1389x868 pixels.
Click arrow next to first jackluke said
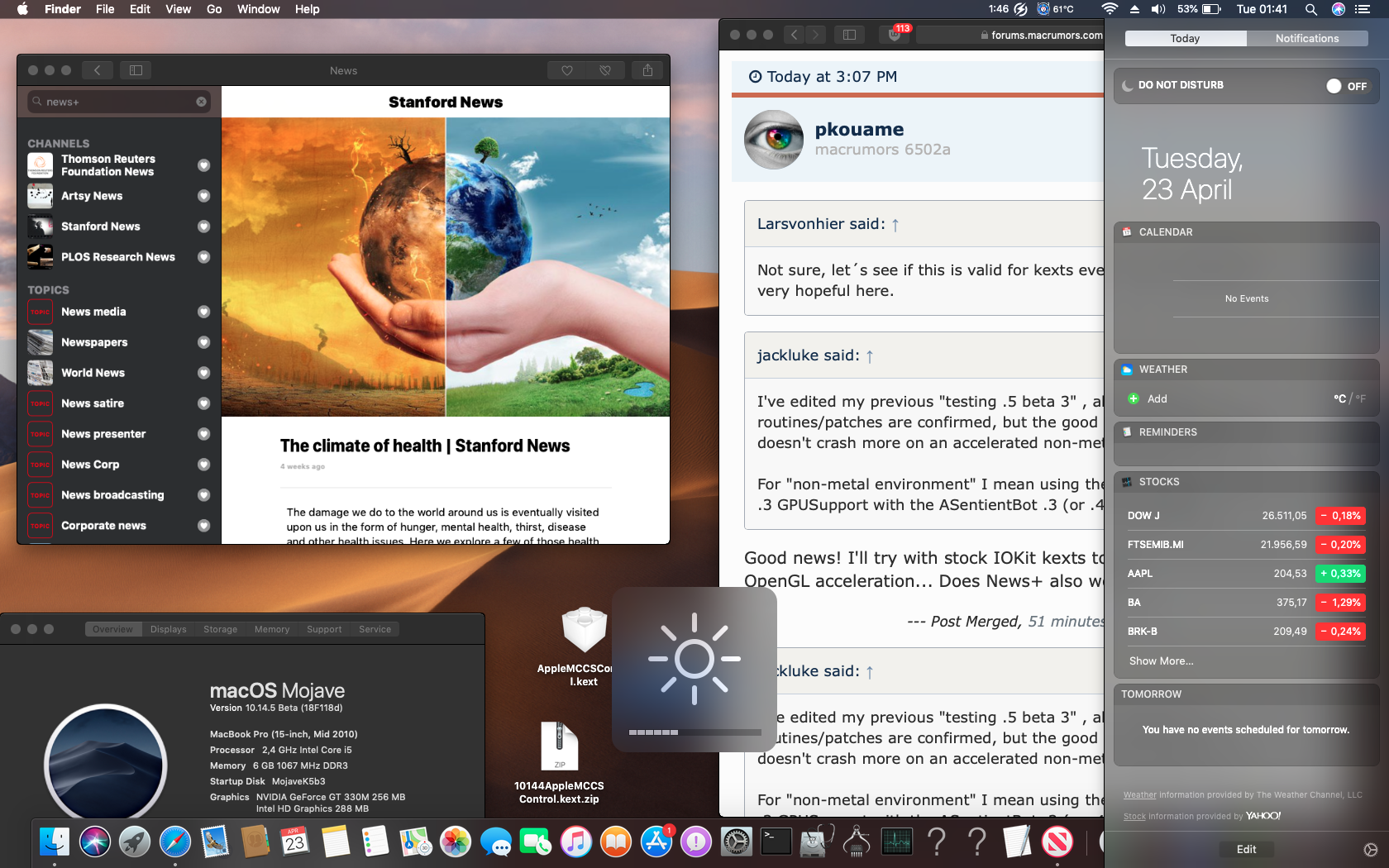(x=870, y=356)
